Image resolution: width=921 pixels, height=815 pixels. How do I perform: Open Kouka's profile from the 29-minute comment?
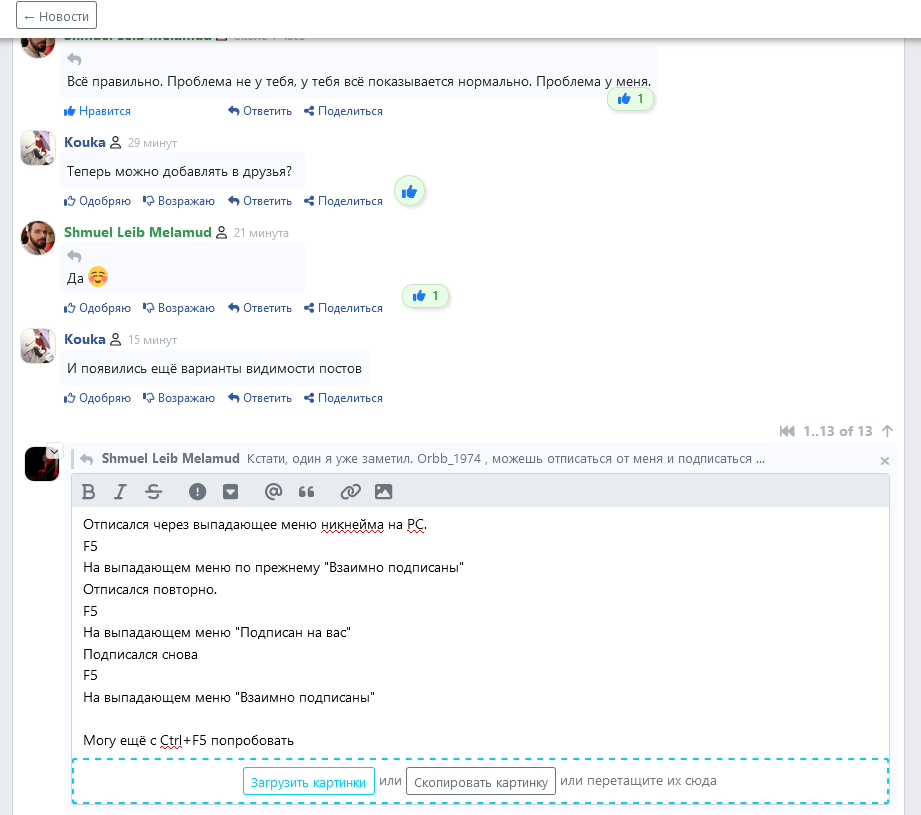click(x=84, y=142)
